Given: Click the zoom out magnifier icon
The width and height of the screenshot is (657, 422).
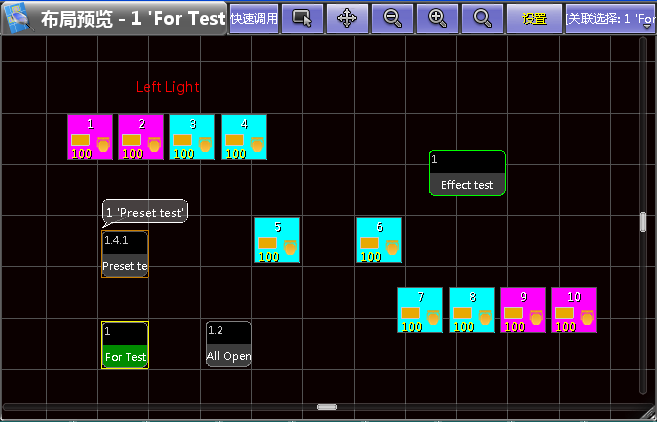Looking at the screenshot, I should (x=392, y=18).
